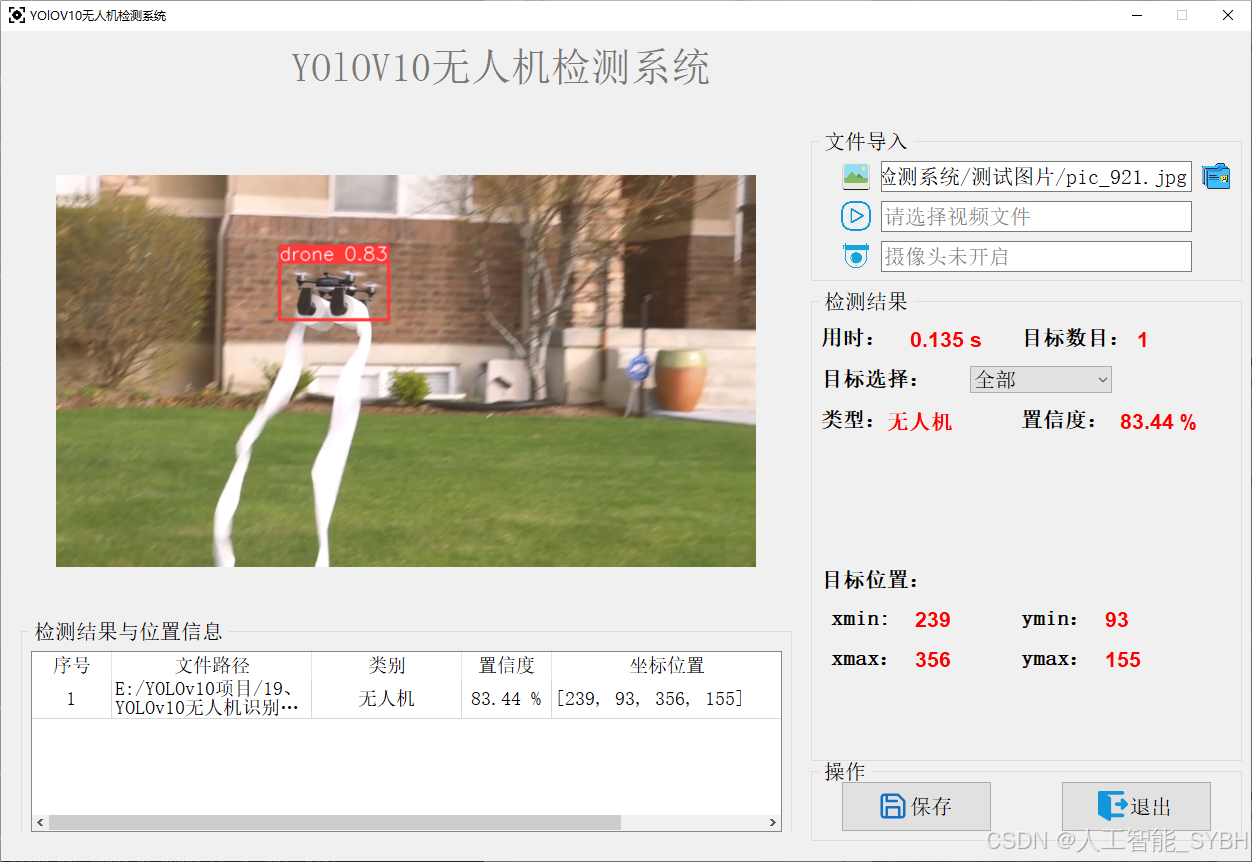The image size is (1252, 862).
Task: Click the 坐标位置 column header
Action: [x=666, y=665]
